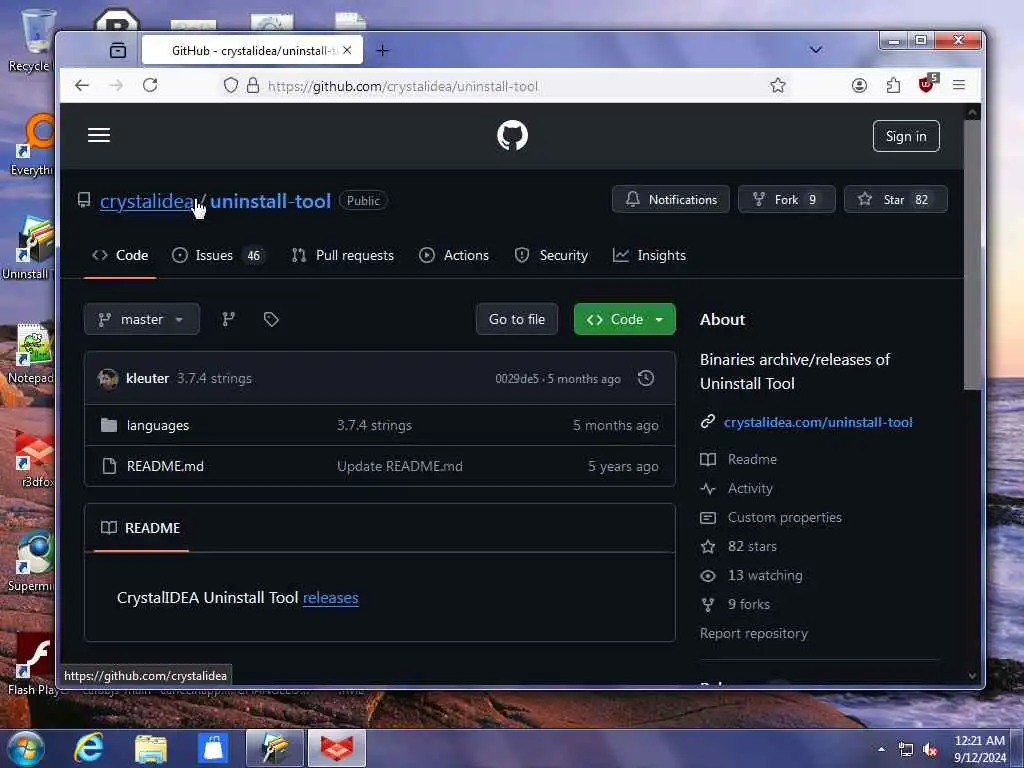The width and height of the screenshot is (1024, 768).
Task: Switch to the red fox browser taskbar icon
Action: 336,748
